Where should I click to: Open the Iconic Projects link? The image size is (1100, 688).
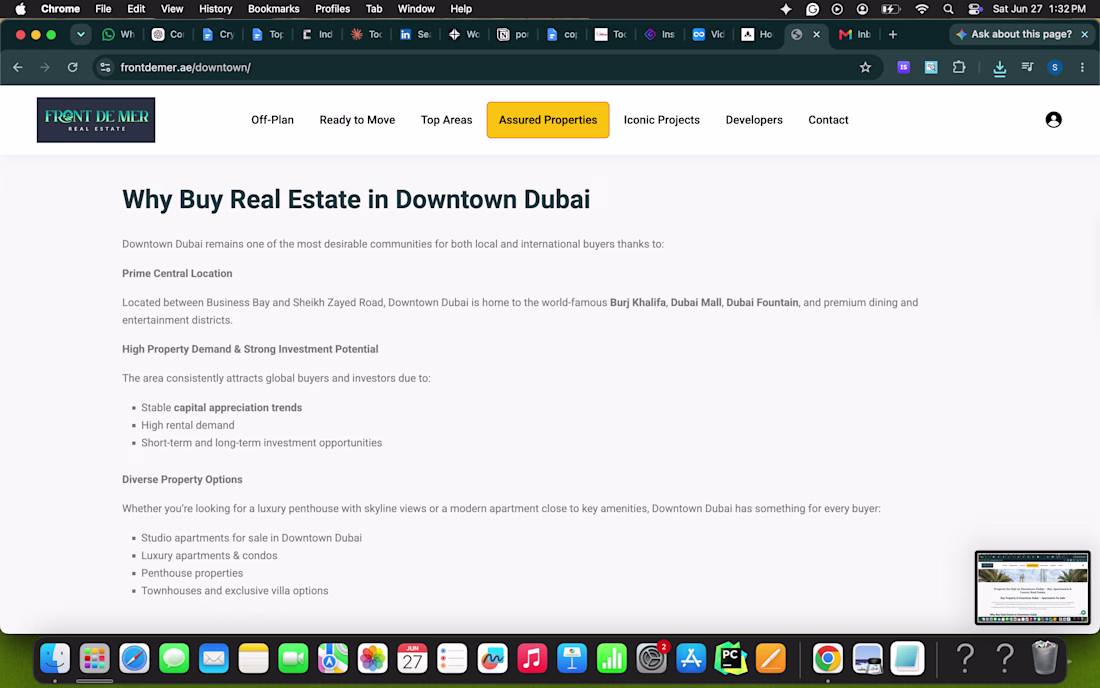(x=662, y=120)
